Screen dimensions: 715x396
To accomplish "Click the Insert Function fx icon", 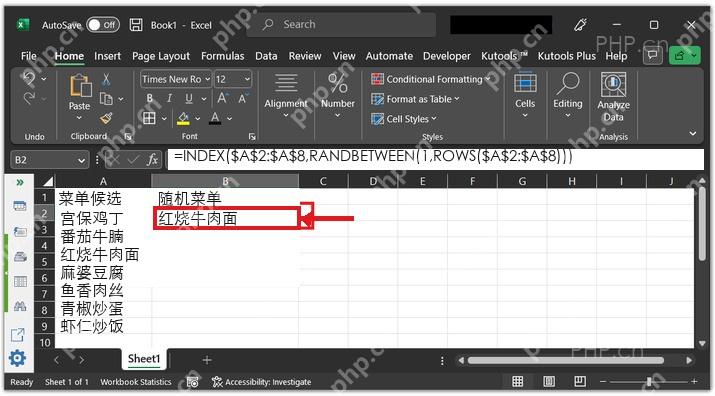I will tap(153, 160).
